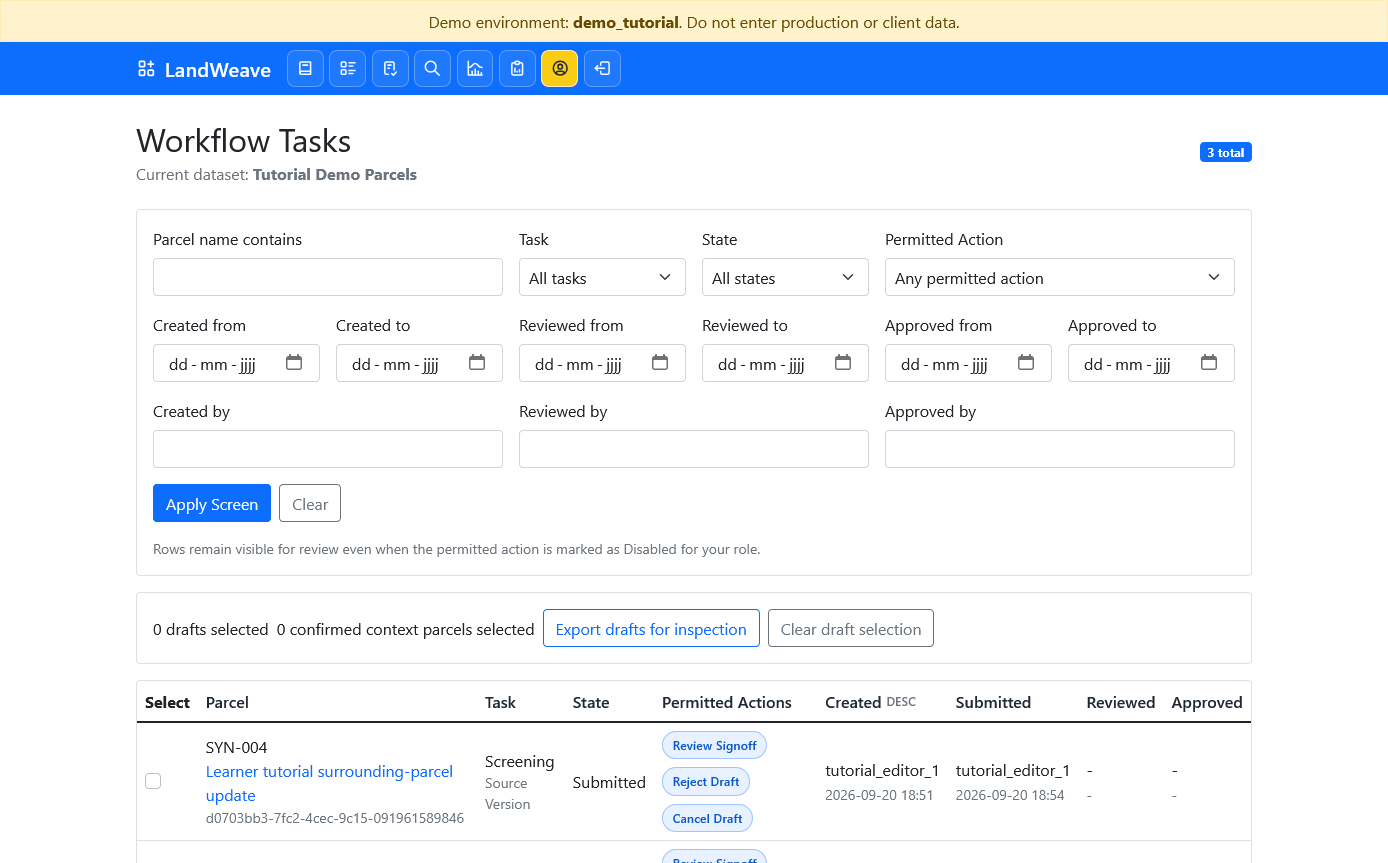Click Review Signoff for SYN-004

(x=714, y=745)
